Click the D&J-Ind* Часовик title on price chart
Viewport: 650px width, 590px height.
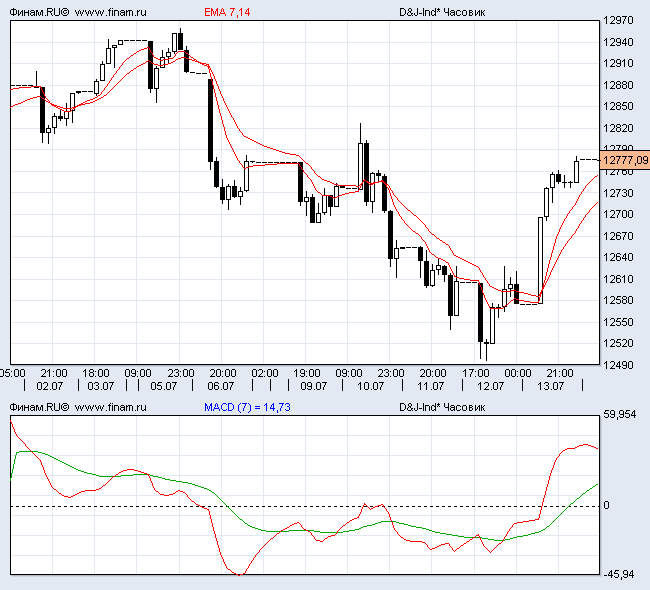[442, 12]
